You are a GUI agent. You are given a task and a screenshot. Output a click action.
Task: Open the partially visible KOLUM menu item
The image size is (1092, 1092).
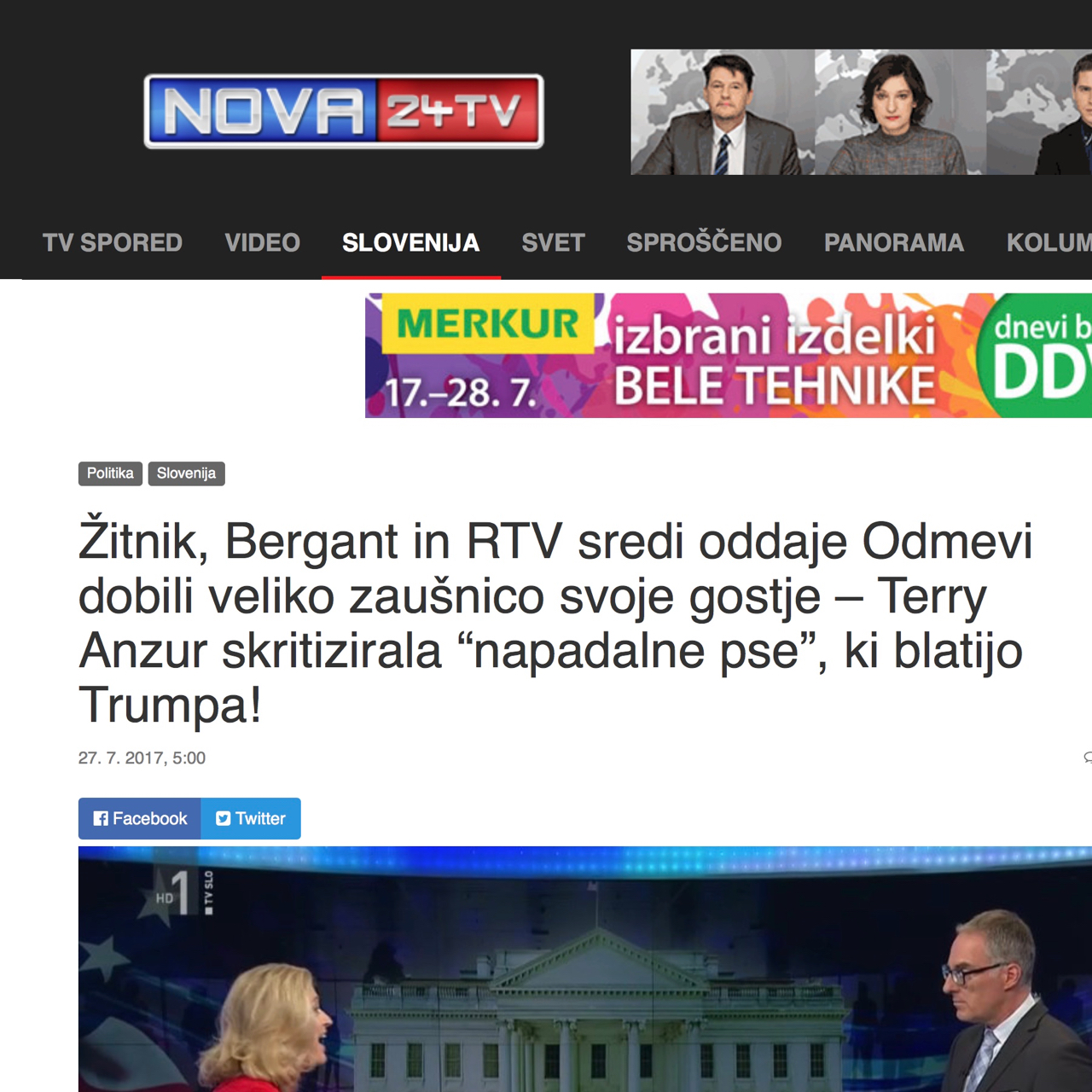point(1049,242)
